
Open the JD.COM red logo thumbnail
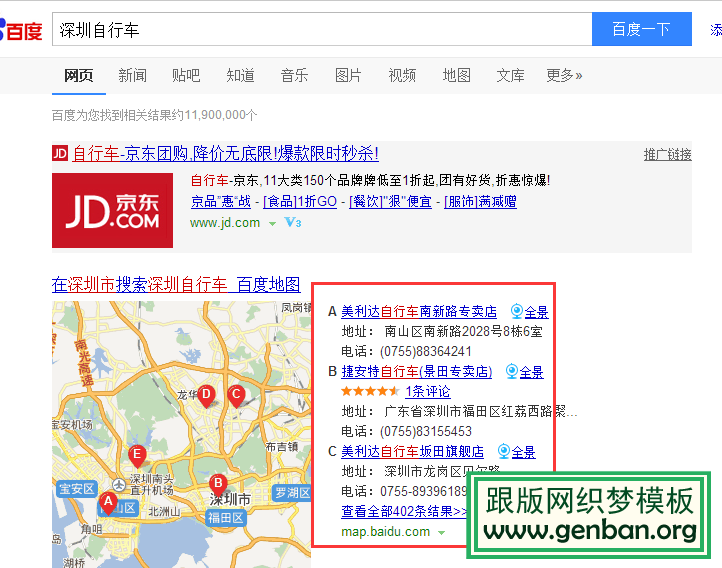pos(112,210)
